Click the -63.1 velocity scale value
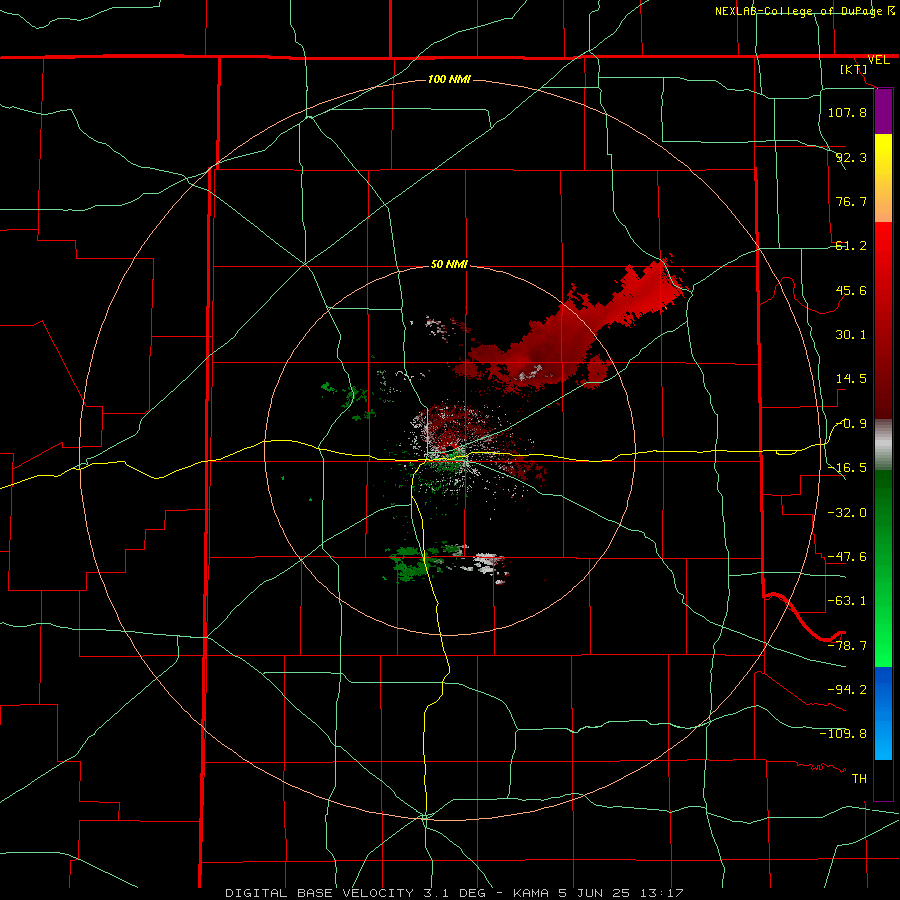Screen dimensions: 900x900 pos(847,601)
